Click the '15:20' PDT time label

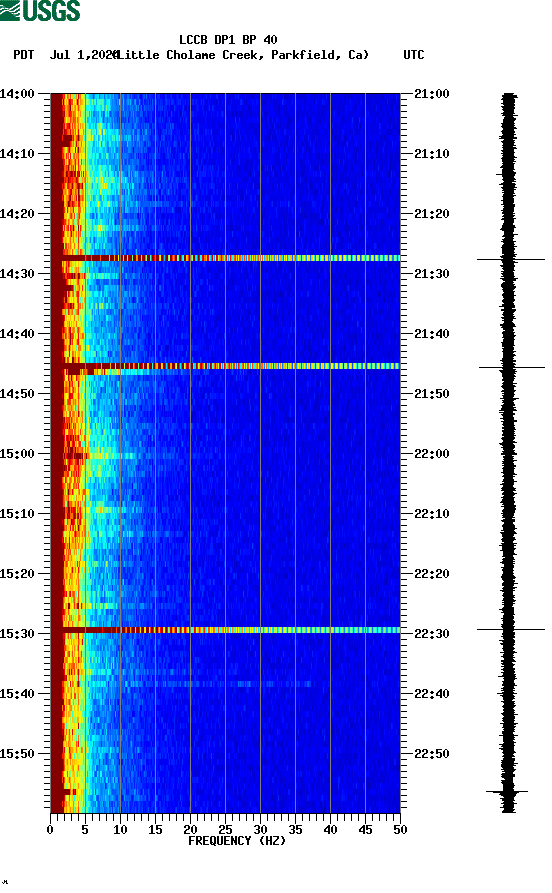[17, 574]
